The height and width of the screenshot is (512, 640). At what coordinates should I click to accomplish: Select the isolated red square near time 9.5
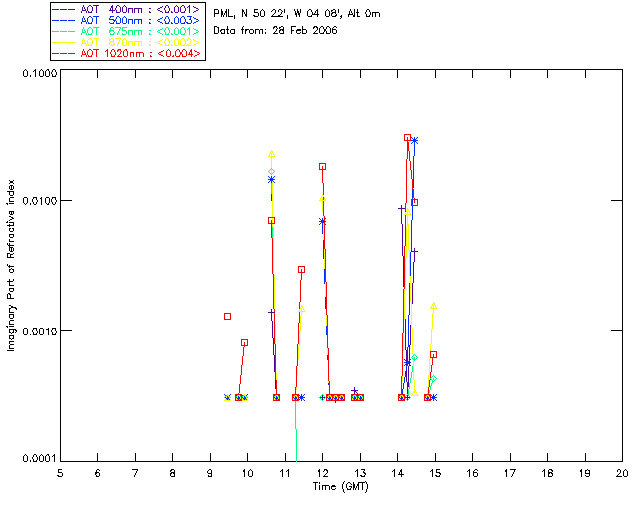228,316
